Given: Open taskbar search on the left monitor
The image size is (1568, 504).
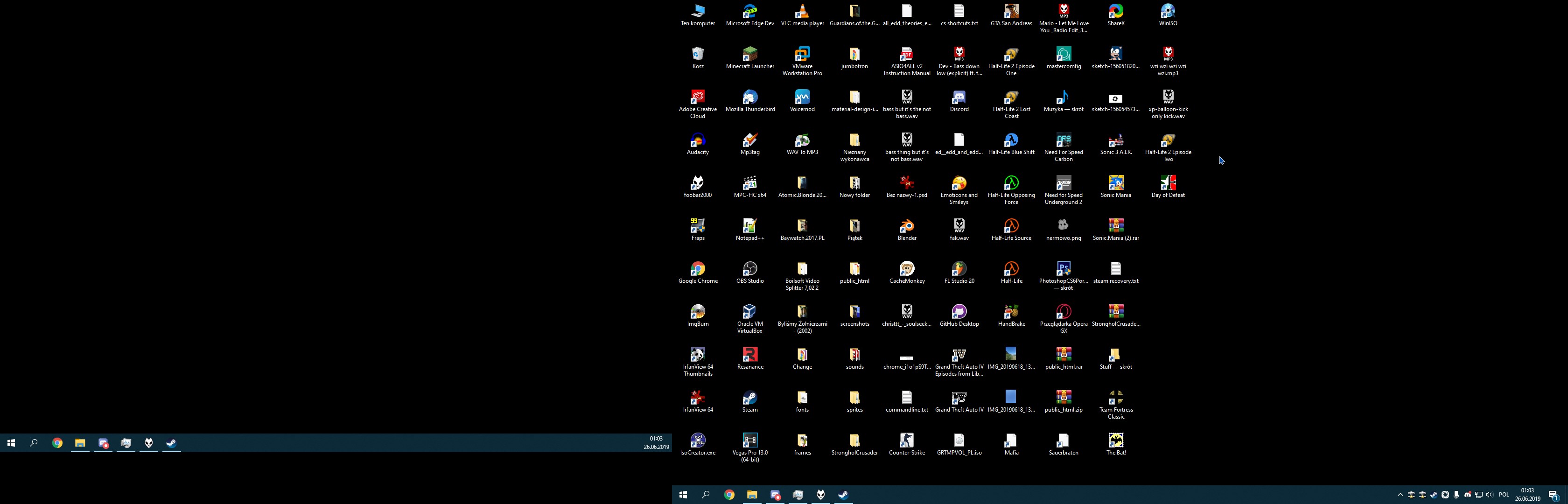Looking at the screenshot, I should pos(34,443).
